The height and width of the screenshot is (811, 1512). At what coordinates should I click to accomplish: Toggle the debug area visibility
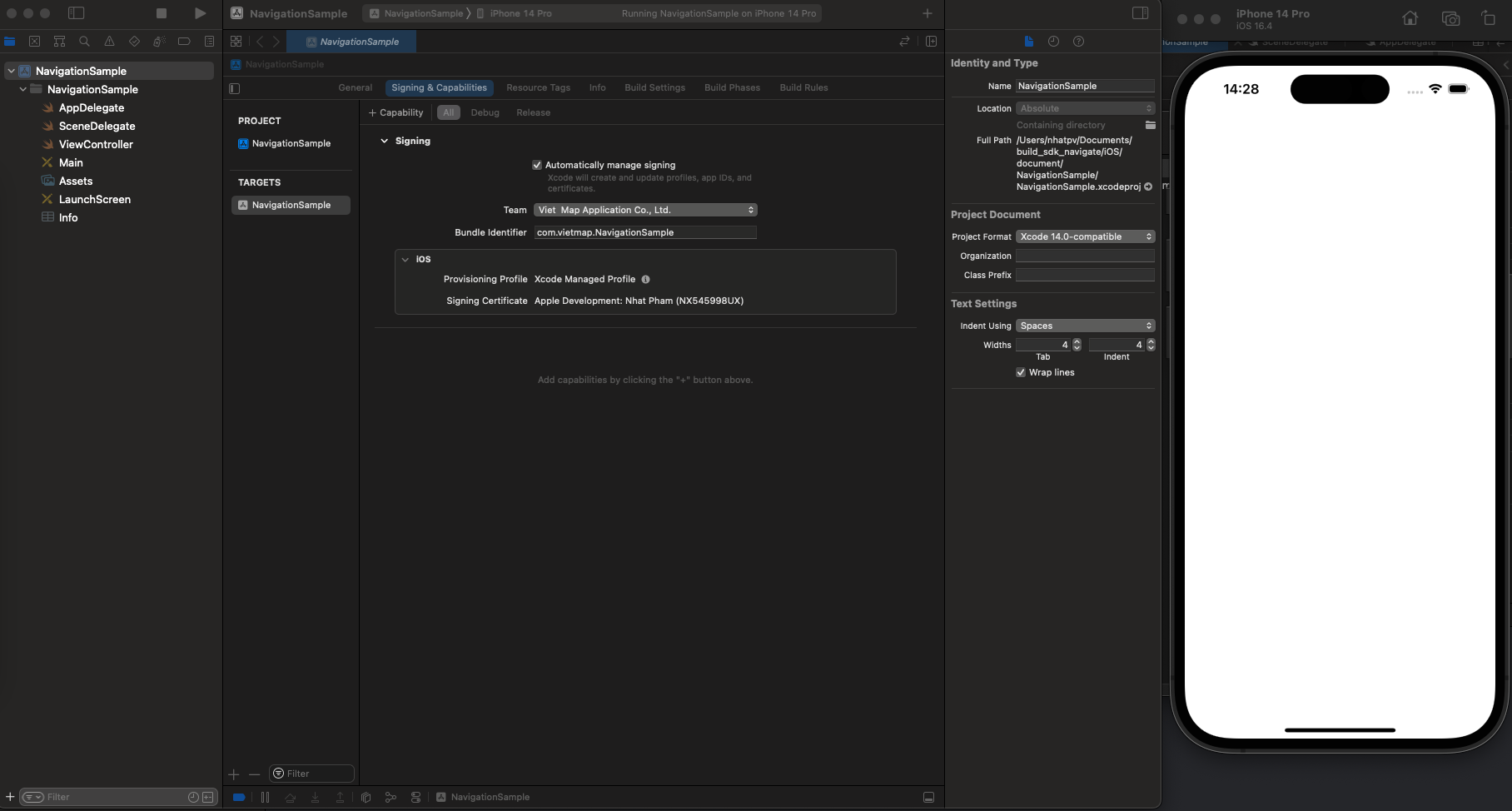[928, 797]
